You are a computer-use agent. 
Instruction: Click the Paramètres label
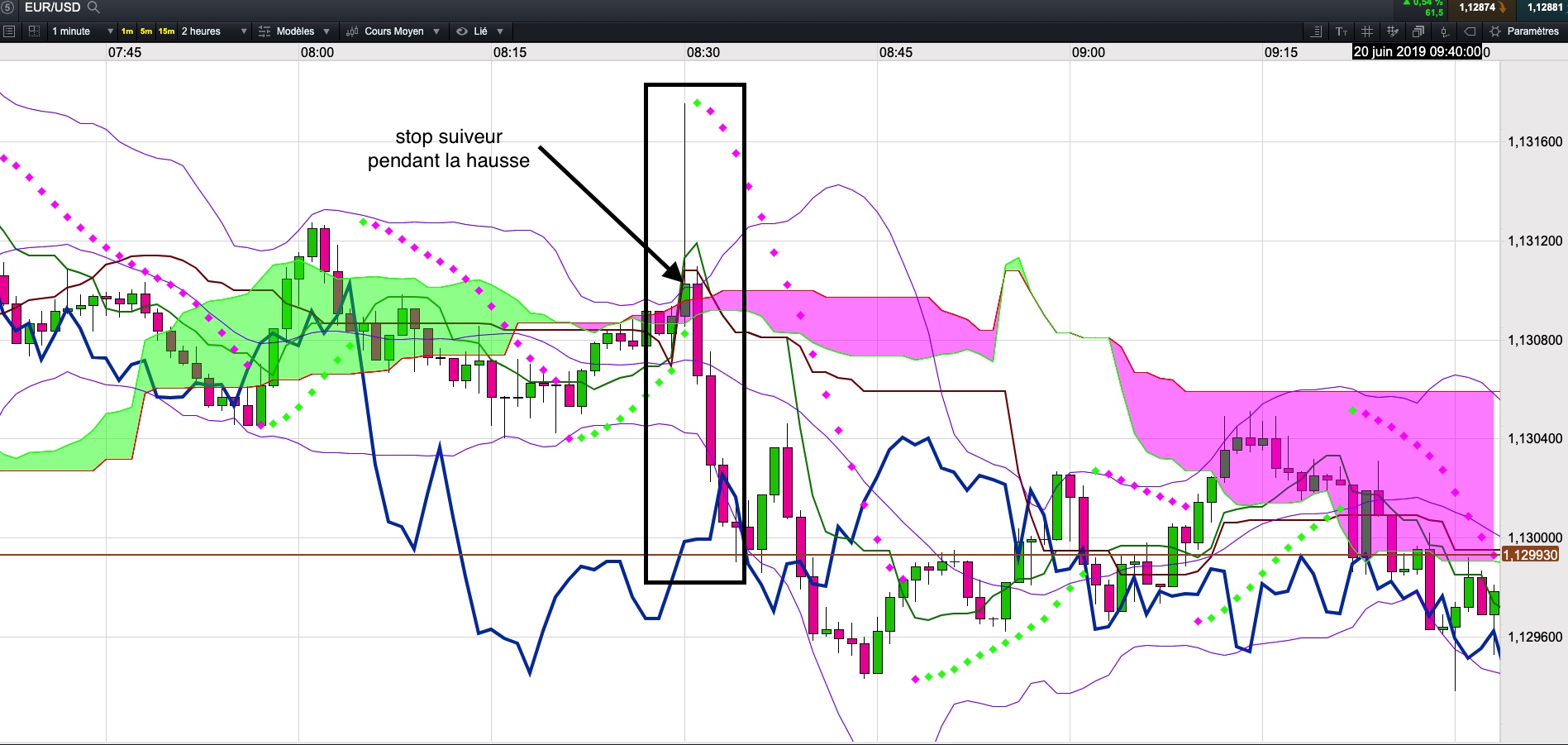pos(1532,31)
